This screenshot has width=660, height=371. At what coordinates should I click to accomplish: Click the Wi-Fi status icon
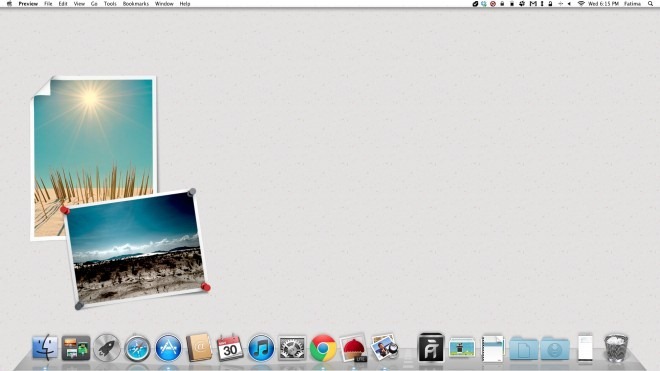[x=581, y=4]
